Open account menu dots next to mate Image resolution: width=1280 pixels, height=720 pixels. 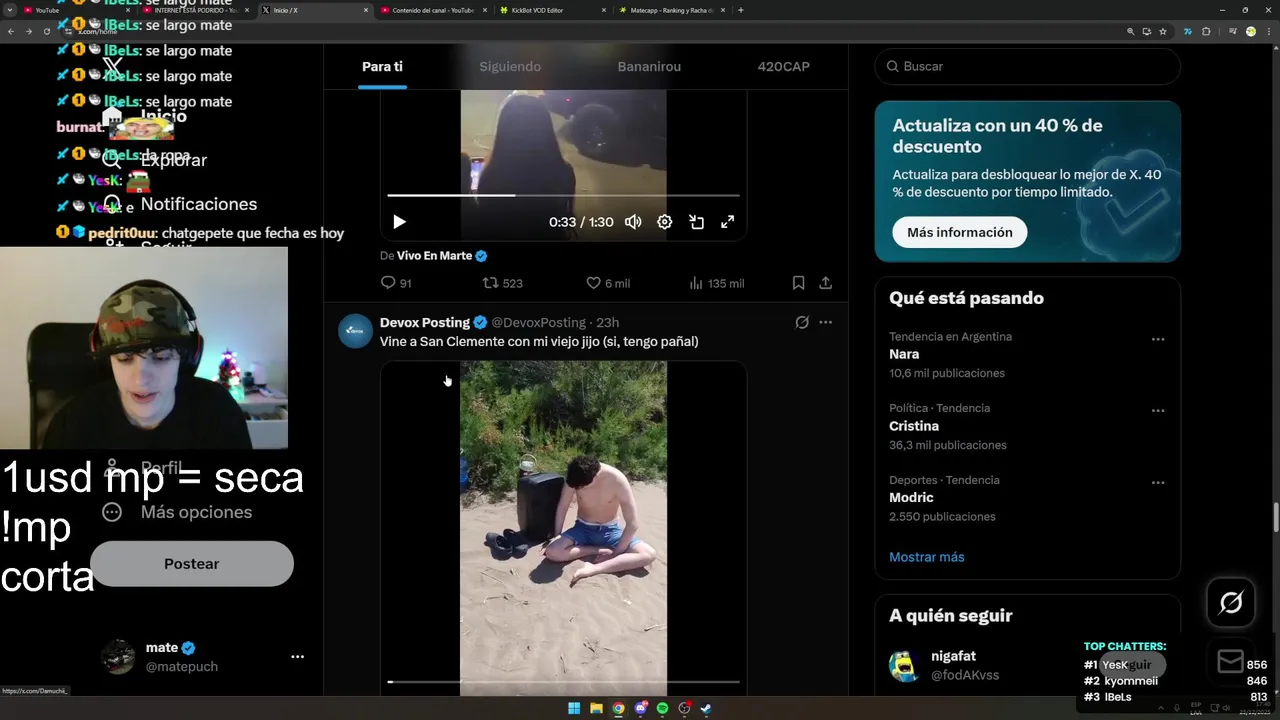tap(297, 657)
